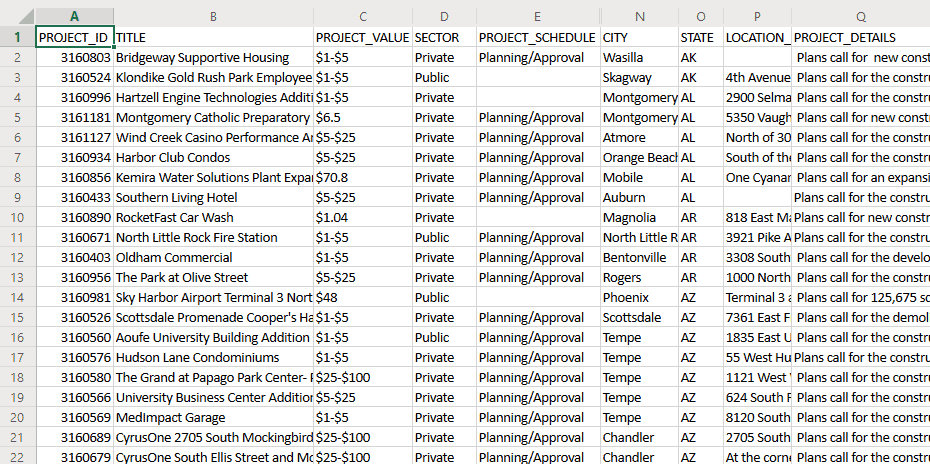The image size is (930, 464).
Task: Select column A header
Action: [x=75, y=17]
